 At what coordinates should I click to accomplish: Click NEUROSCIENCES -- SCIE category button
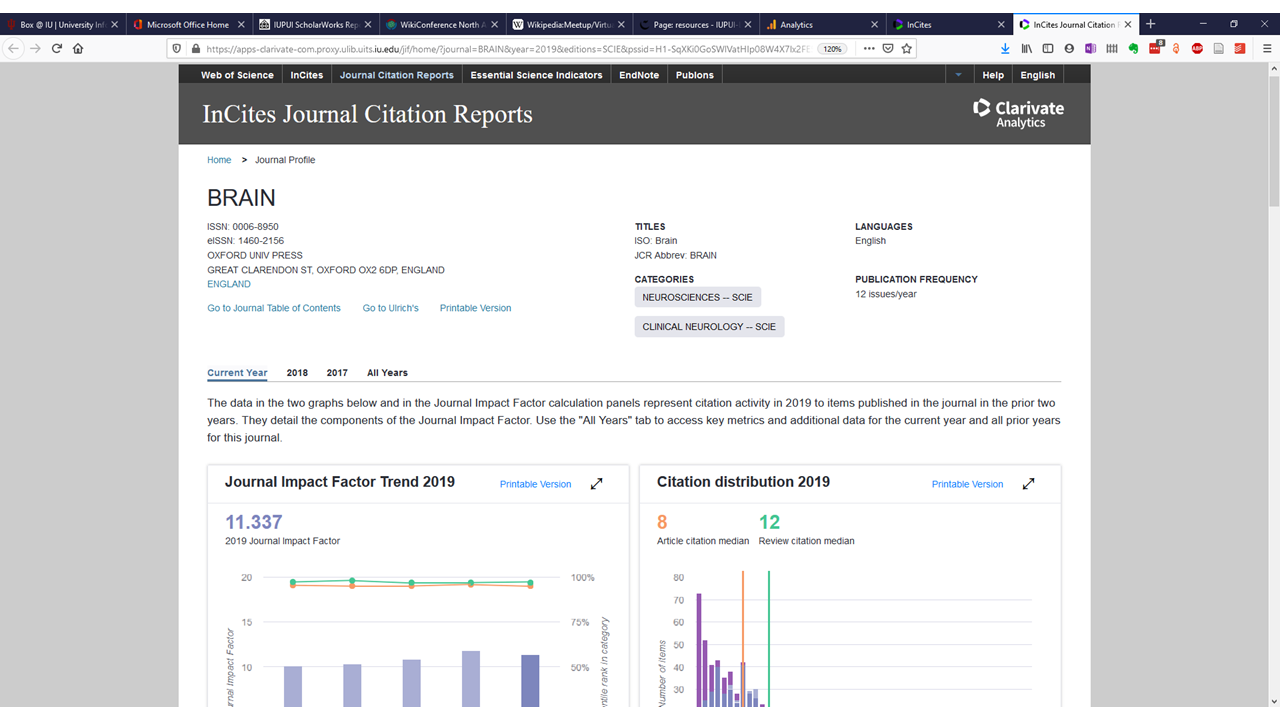coord(697,297)
